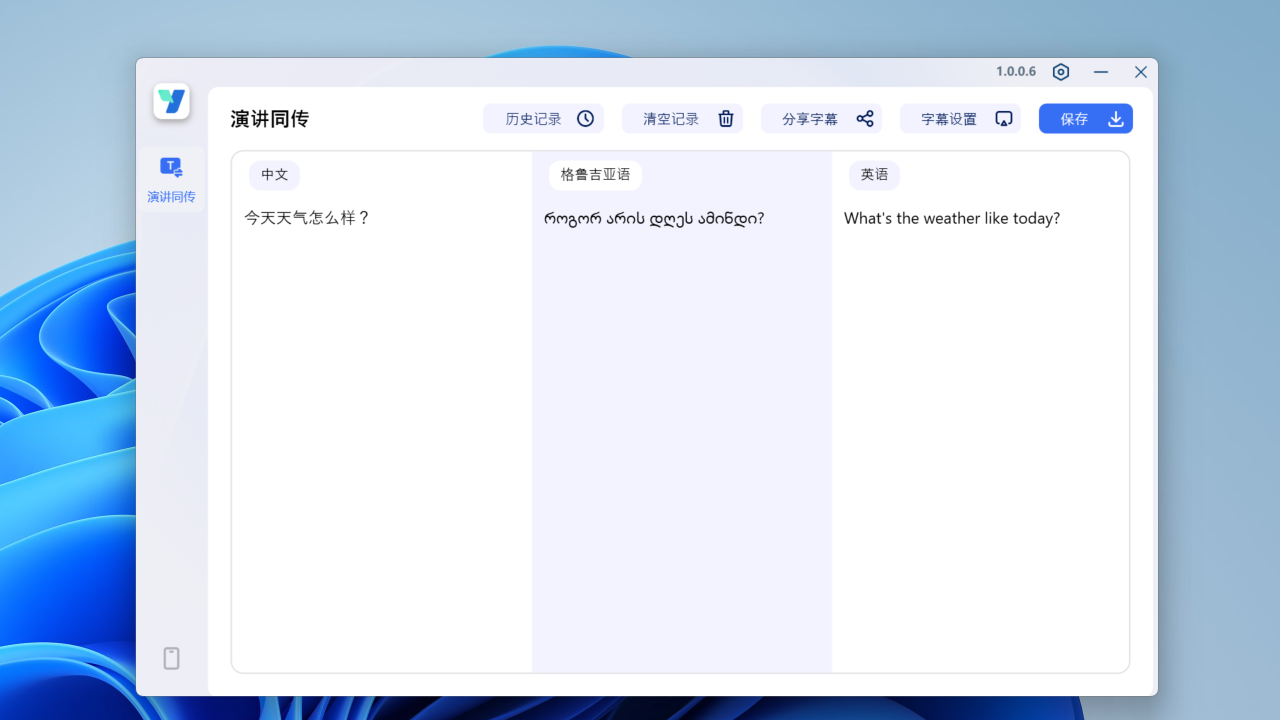Open the settings gear in title bar
Image resolution: width=1280 pixels, height=720 pixels.
point(1061,72)
